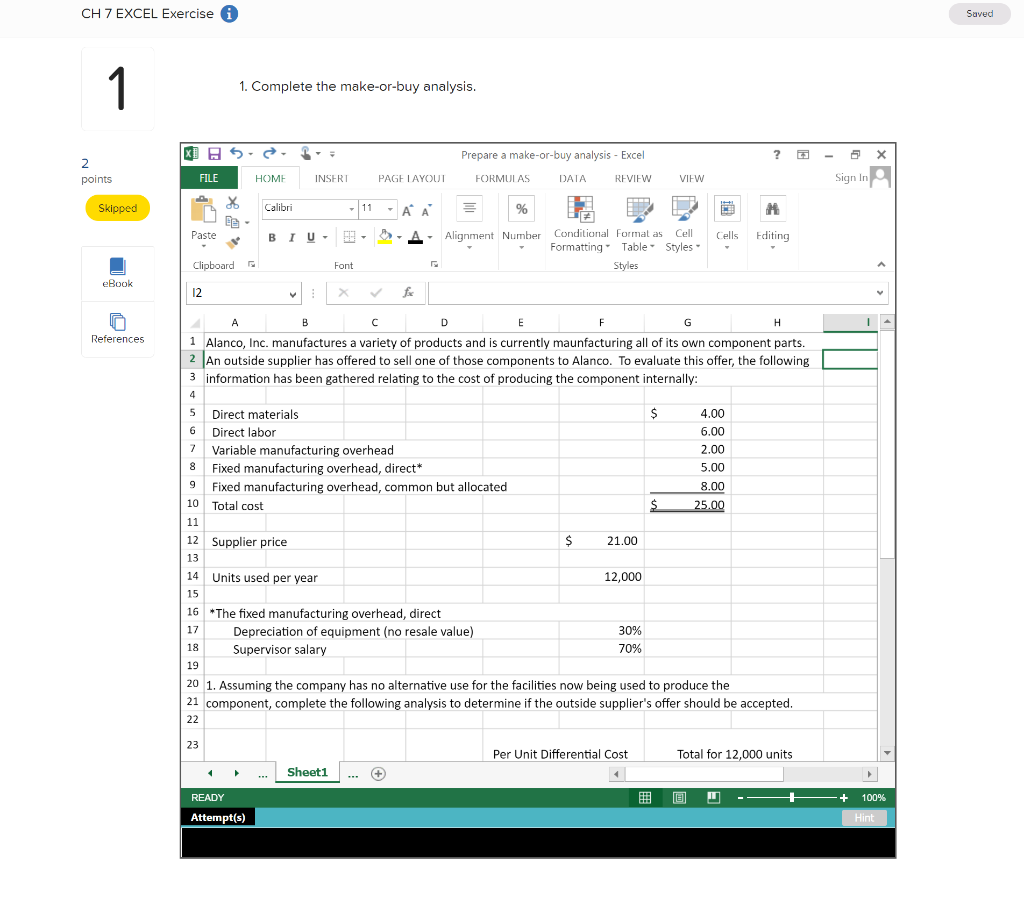Viewport: 1024px width, 899px height.
Task: Click the Paste icon
Action: (x=202, y=212)
